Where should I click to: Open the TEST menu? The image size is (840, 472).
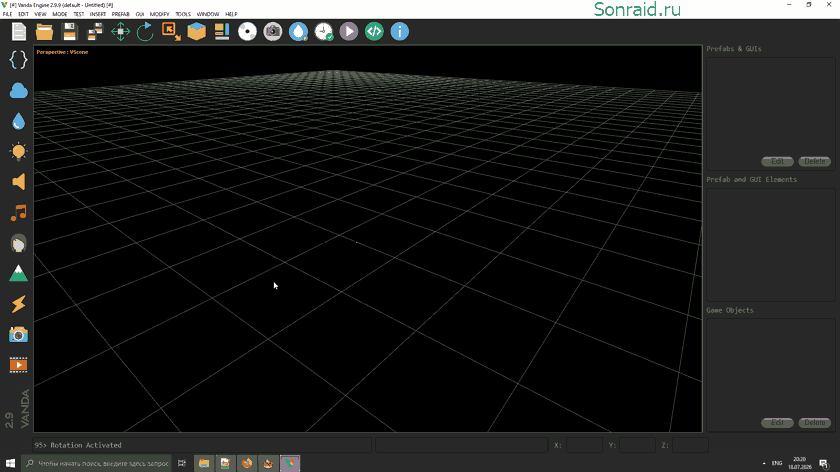click(78, 14)
